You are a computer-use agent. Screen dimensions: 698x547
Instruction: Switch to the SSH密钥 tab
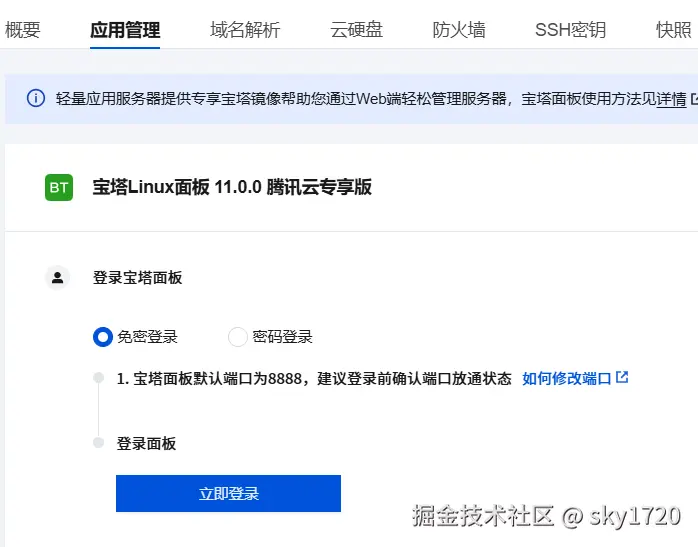click(x=570, y=30)
